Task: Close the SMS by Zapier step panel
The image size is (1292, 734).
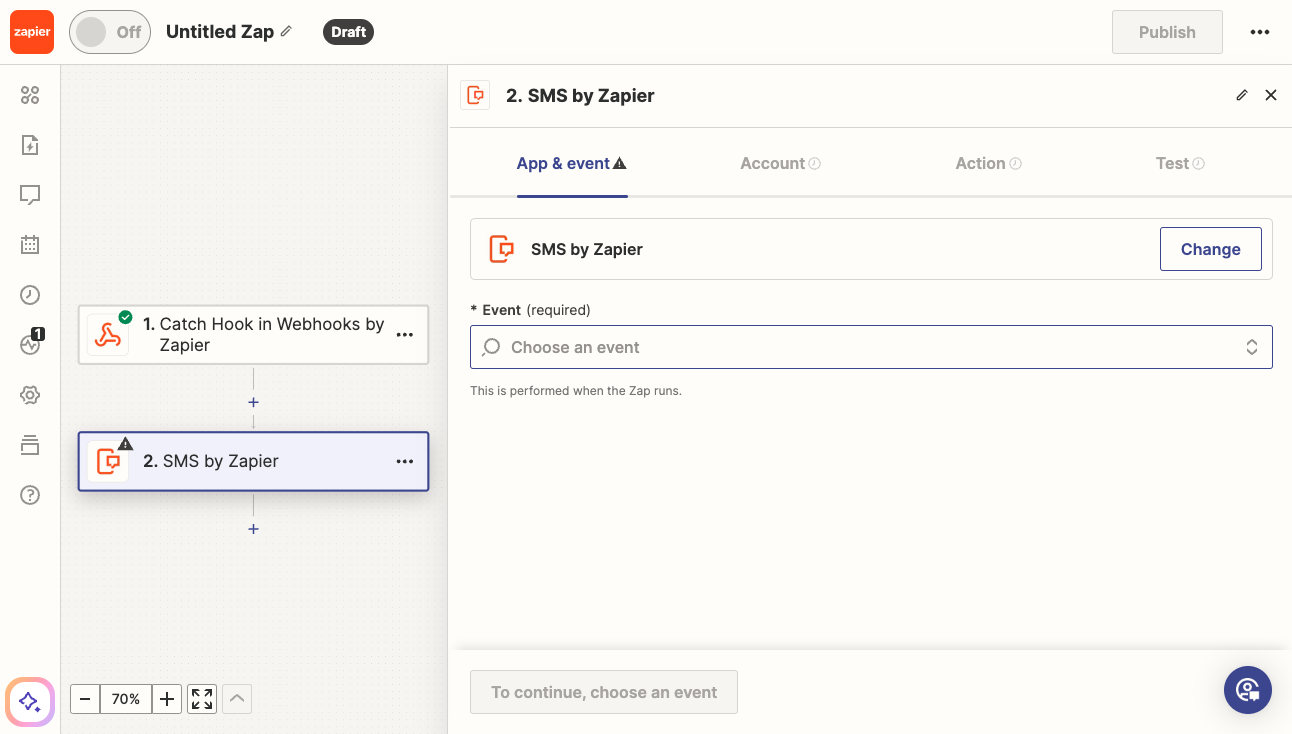Action: 1271,95
